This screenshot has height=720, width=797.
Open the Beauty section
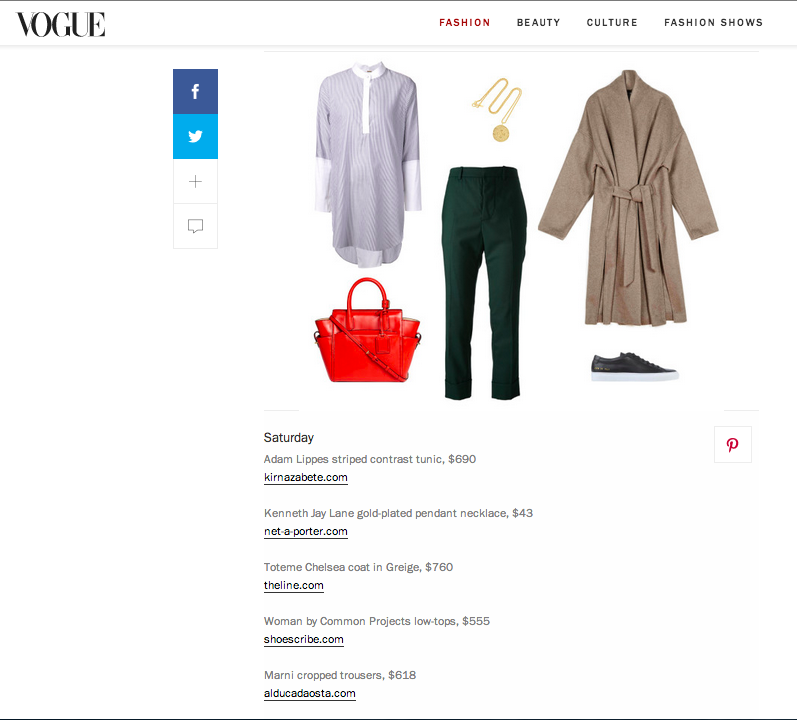pyautogui.click(x=538, y=23)
